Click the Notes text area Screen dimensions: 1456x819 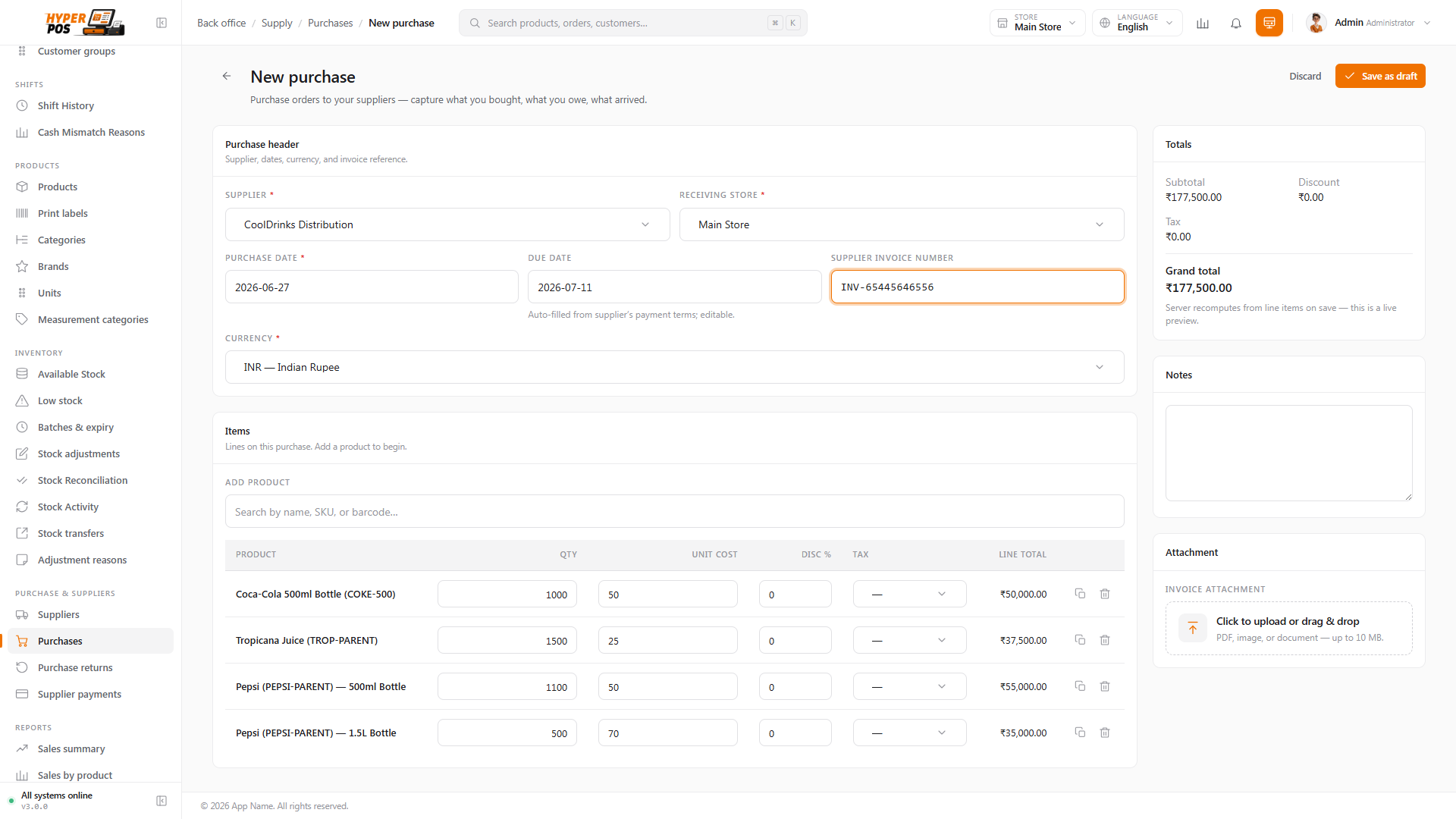tap(1289, 453)
